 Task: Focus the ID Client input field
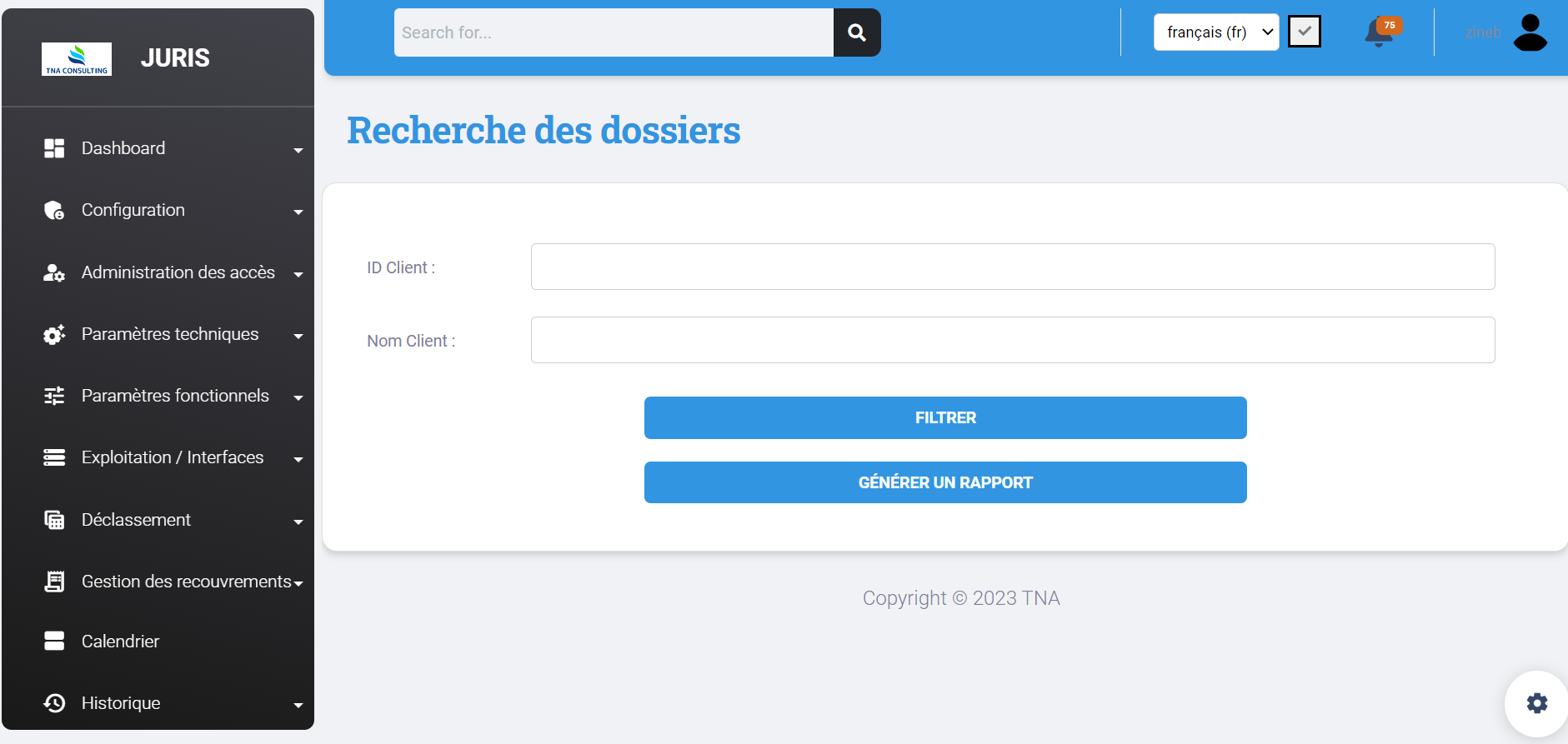click(x=1012, y=267)
